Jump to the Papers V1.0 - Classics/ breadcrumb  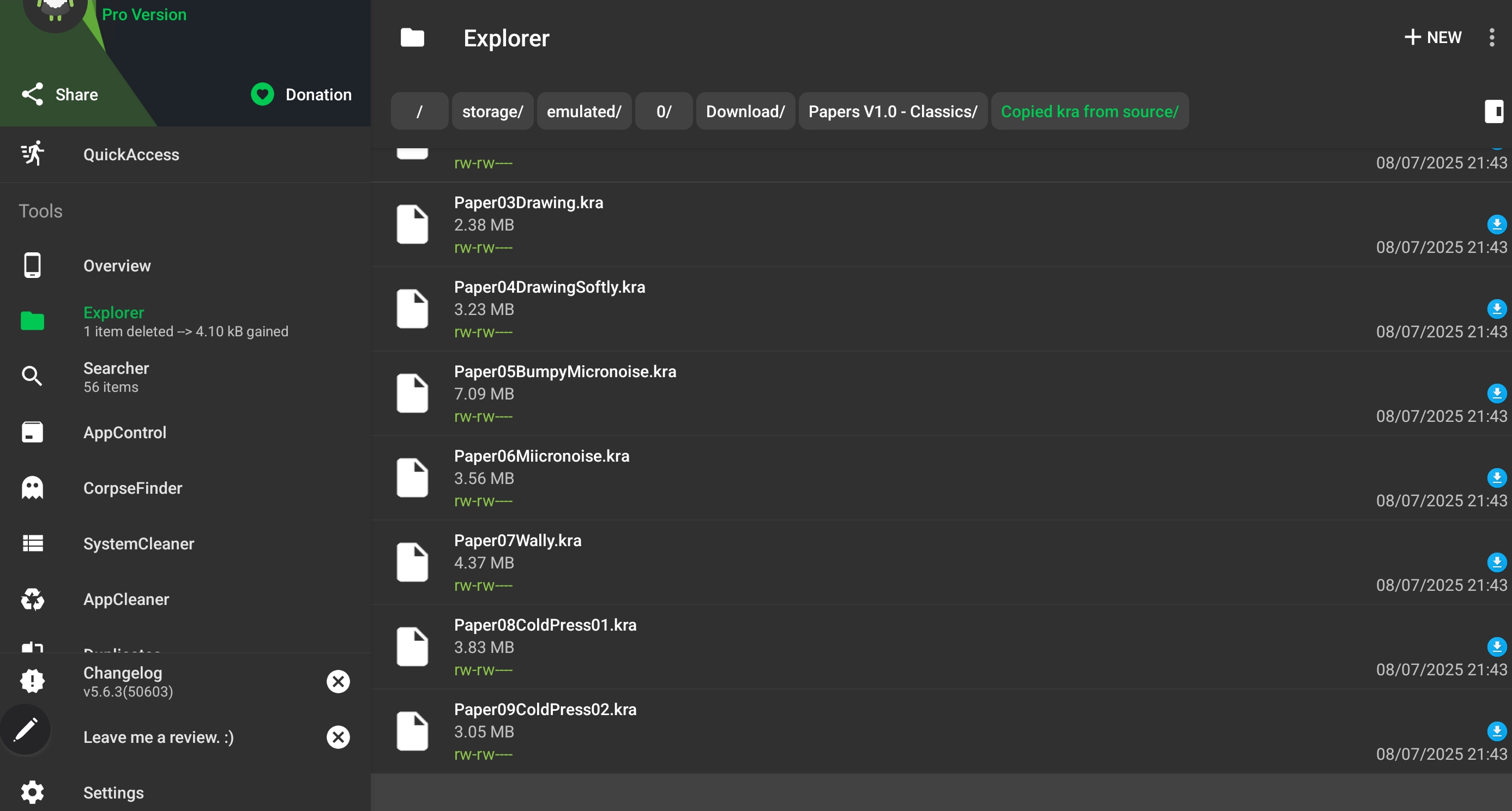892,112
